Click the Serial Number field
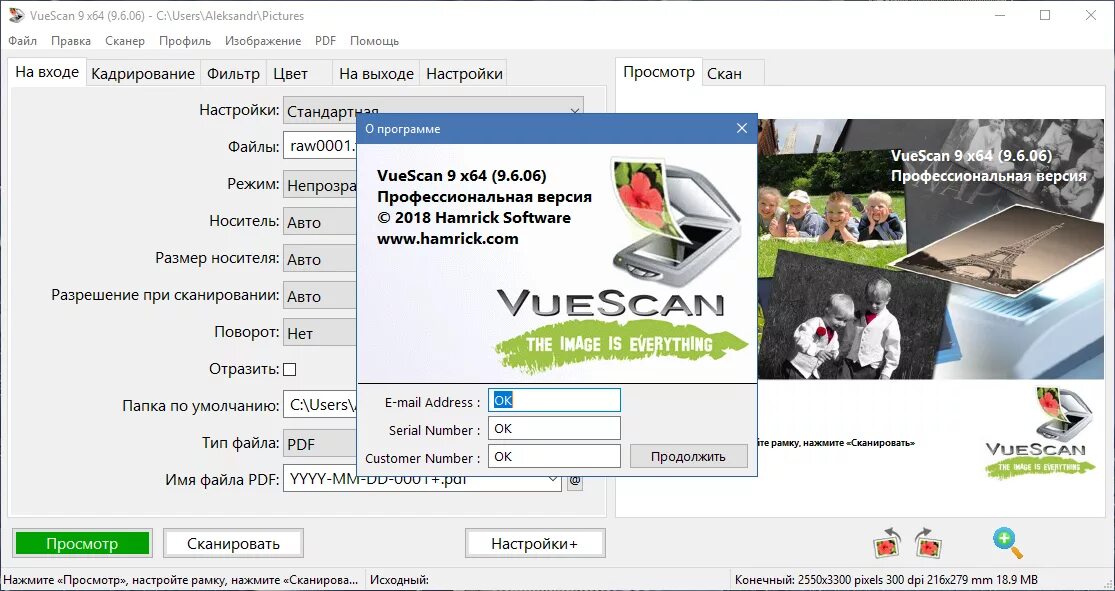 click(554, 429)
